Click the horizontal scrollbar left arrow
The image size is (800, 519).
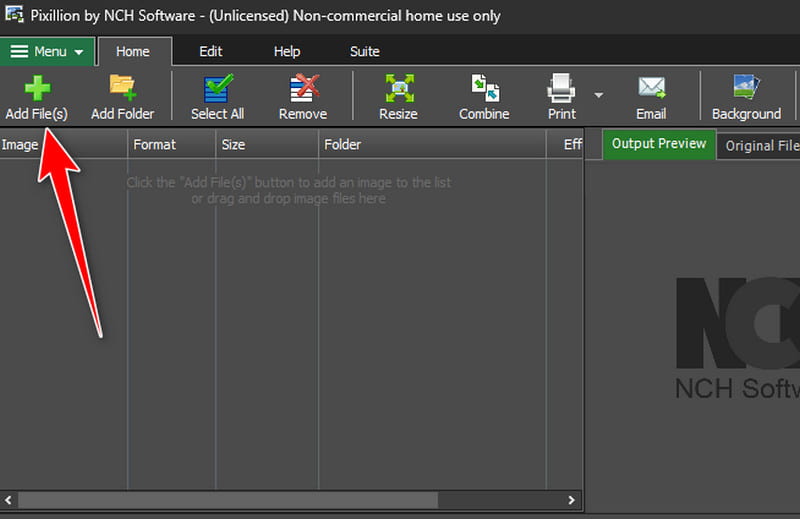pyautogui.click(x=8, y=500)
